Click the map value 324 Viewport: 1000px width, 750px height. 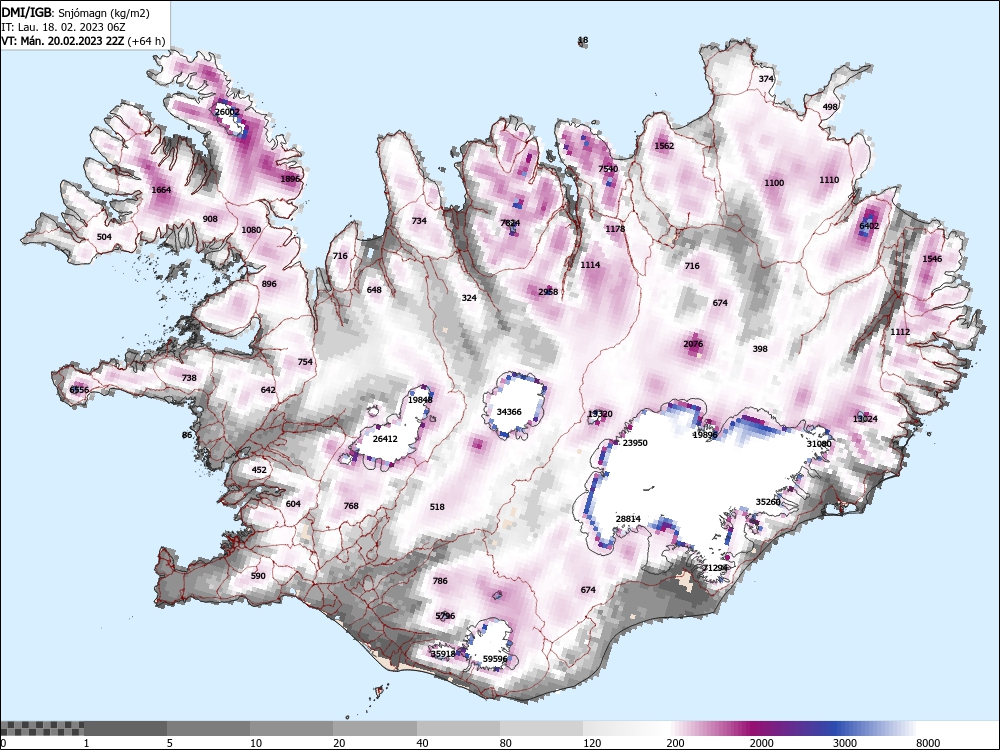click(x=469, y=298)
